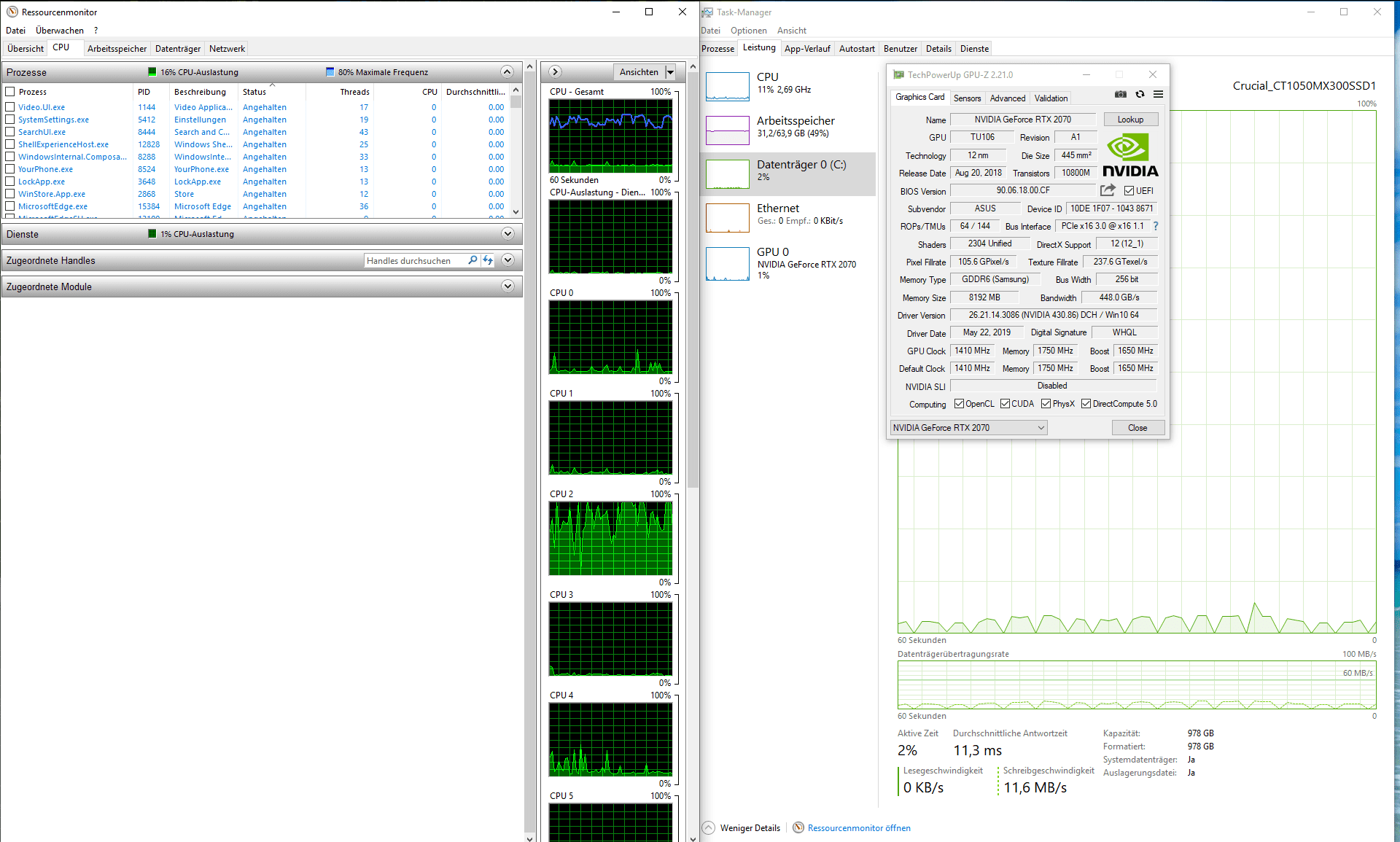Click the NVIDIA logo in GPU-Z
The height and width of the screenshot is (842, 1400).
pyautogui.click(x=1130, y=155)
